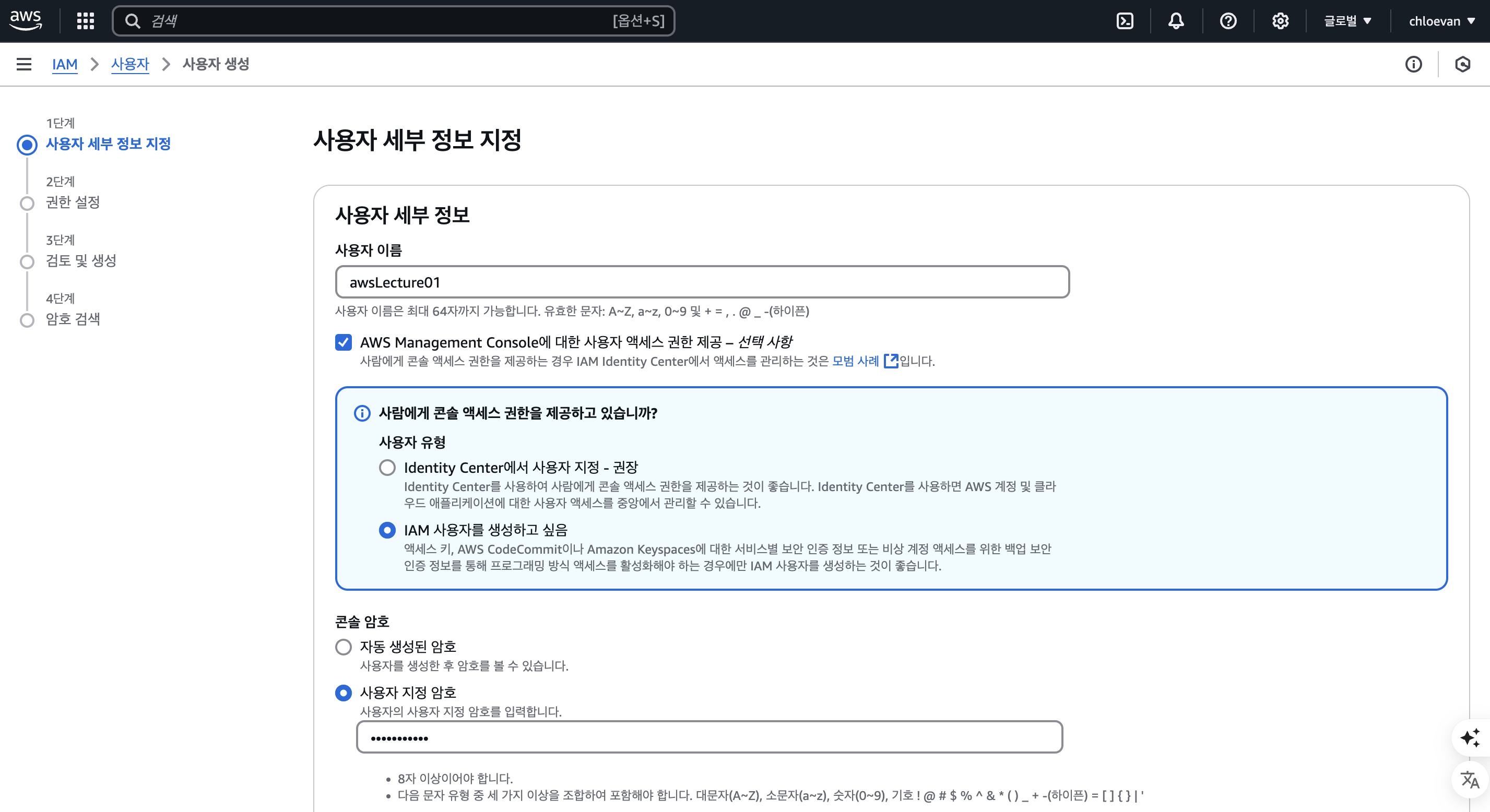Open the translate language icon
This screenshot has width=1490, height=812.
[1469, 780]
